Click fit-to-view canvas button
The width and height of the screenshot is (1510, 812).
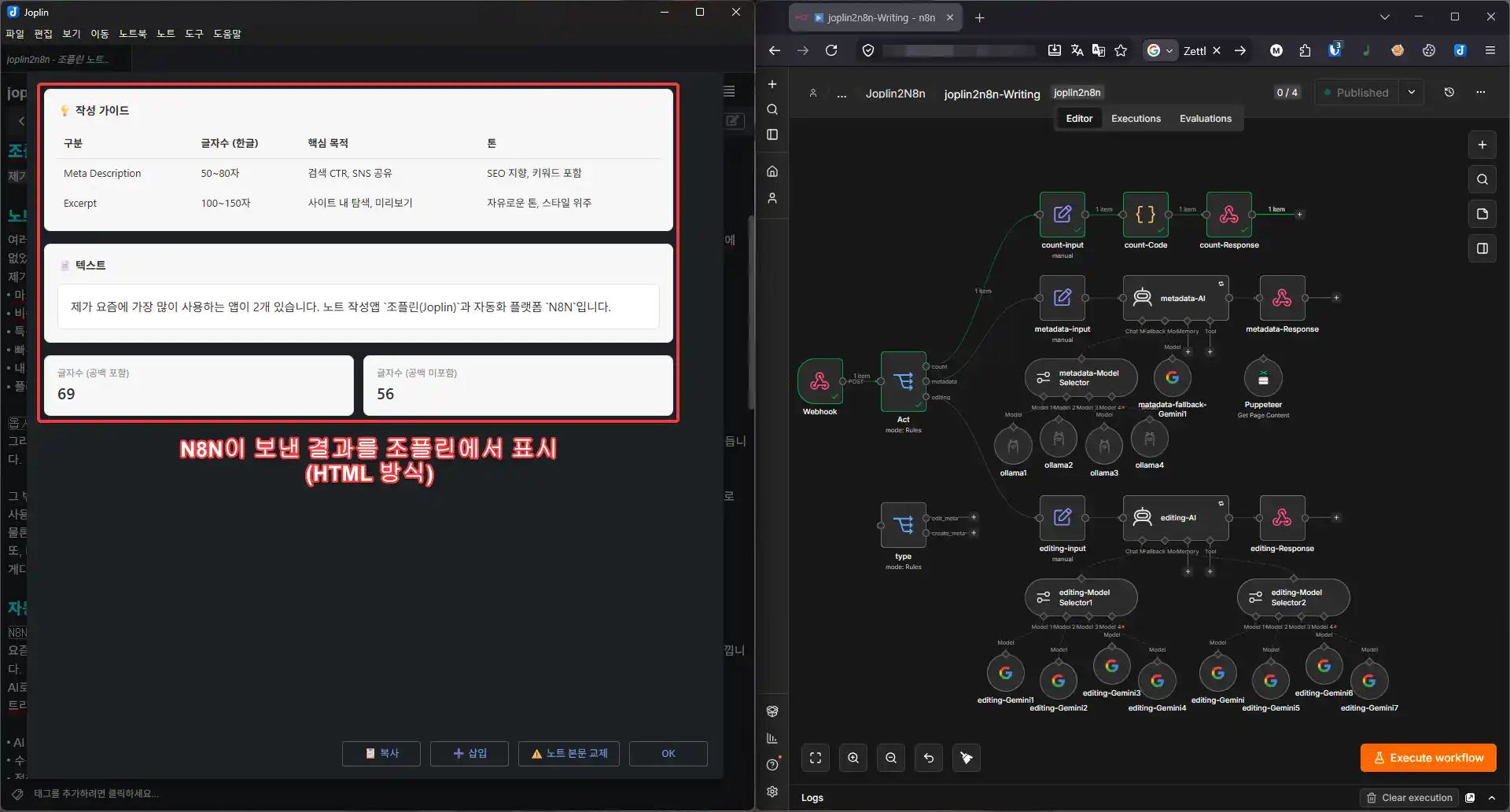click(816, 758)
